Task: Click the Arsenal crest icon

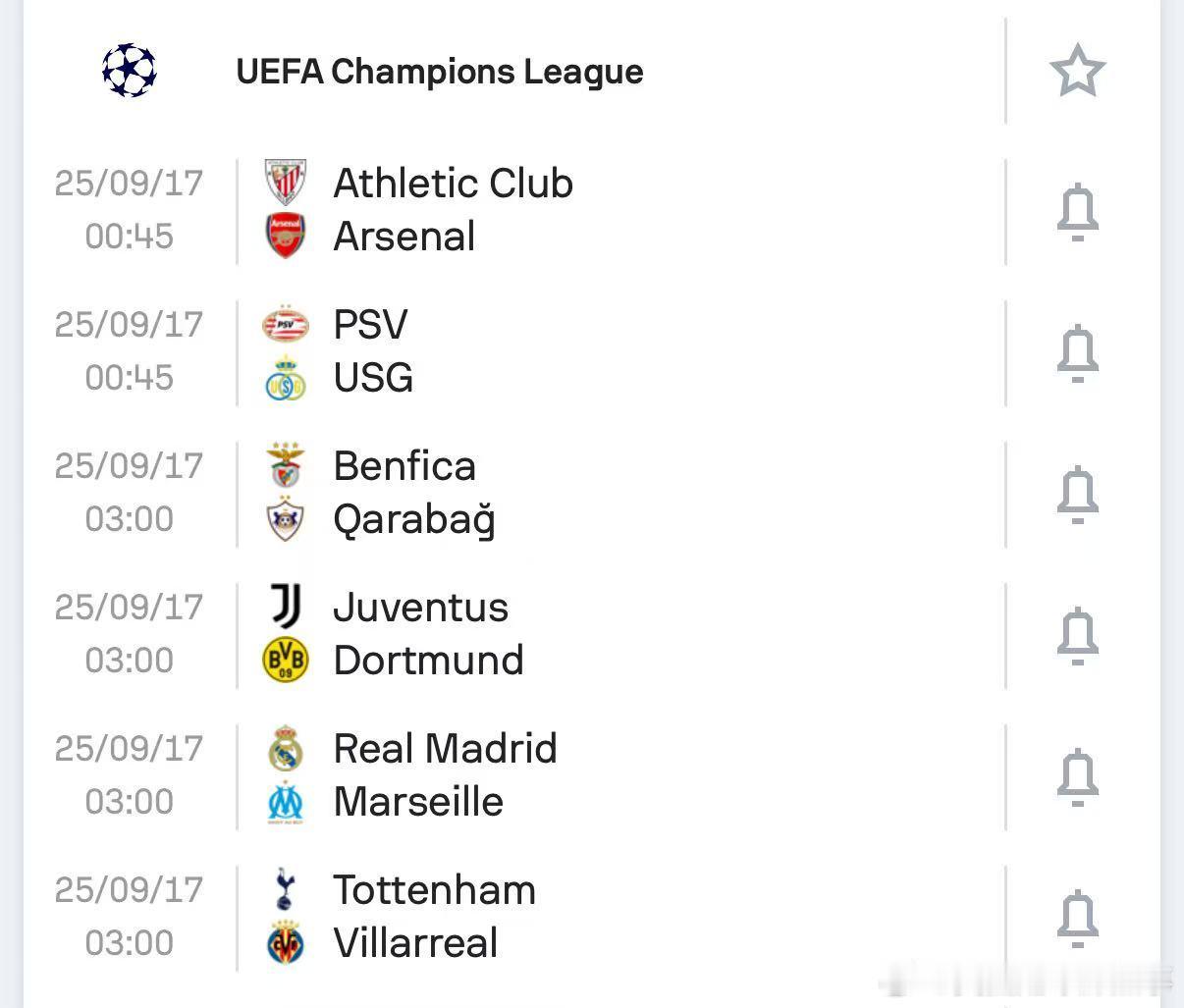Action: tap(286, 236)
